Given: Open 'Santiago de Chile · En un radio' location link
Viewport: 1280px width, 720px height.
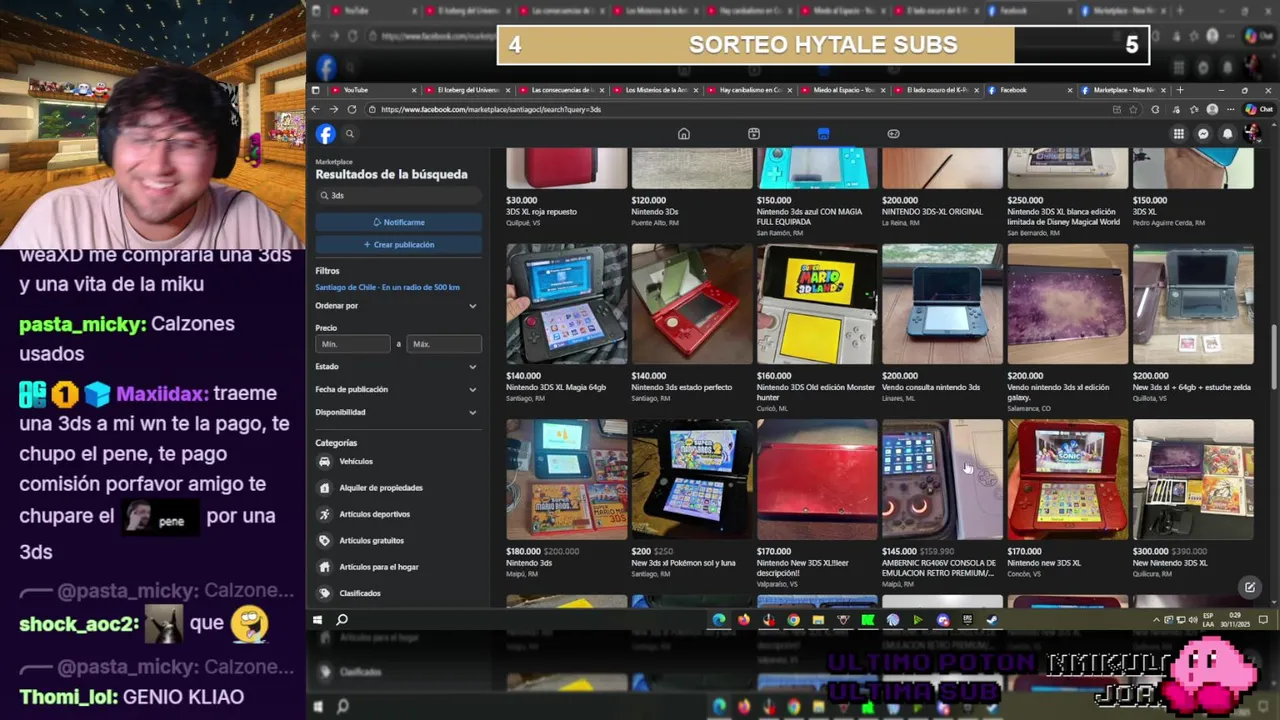Looking at the screenshot, I should click(387, 287).
